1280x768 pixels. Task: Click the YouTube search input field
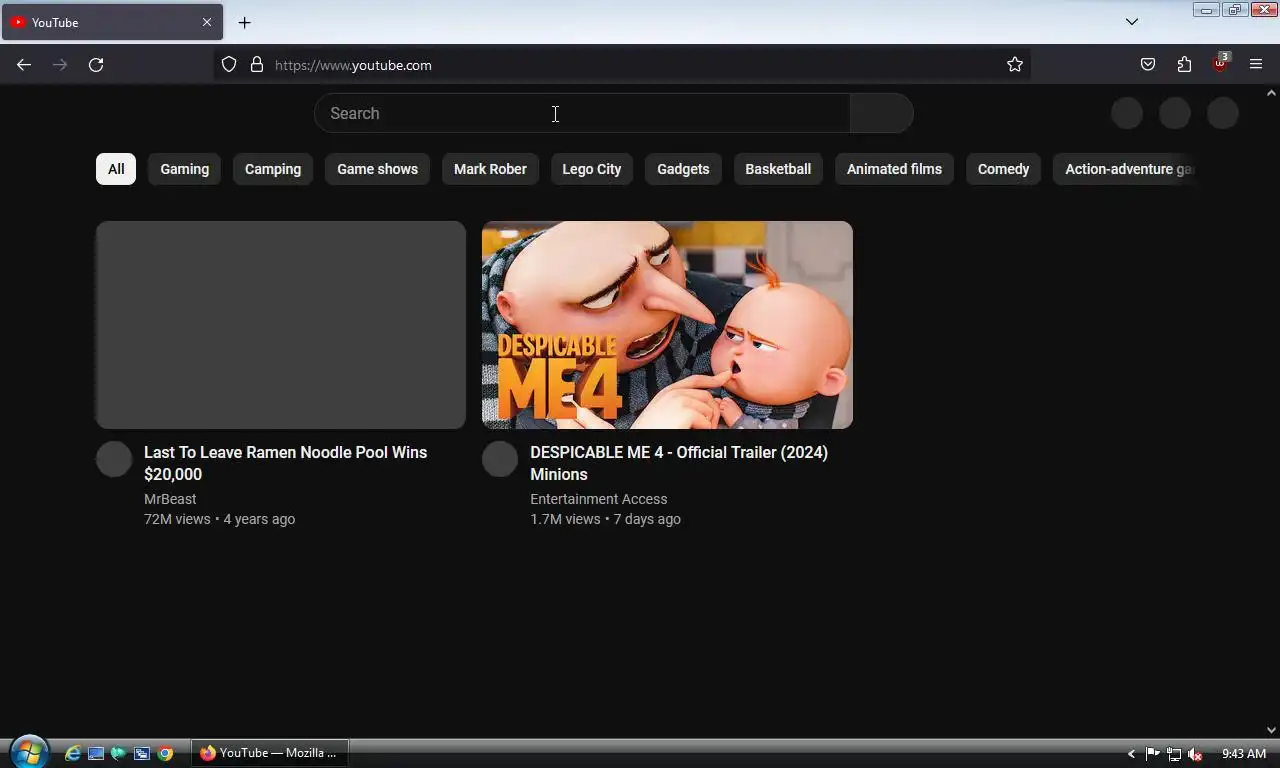pos(582,113)
